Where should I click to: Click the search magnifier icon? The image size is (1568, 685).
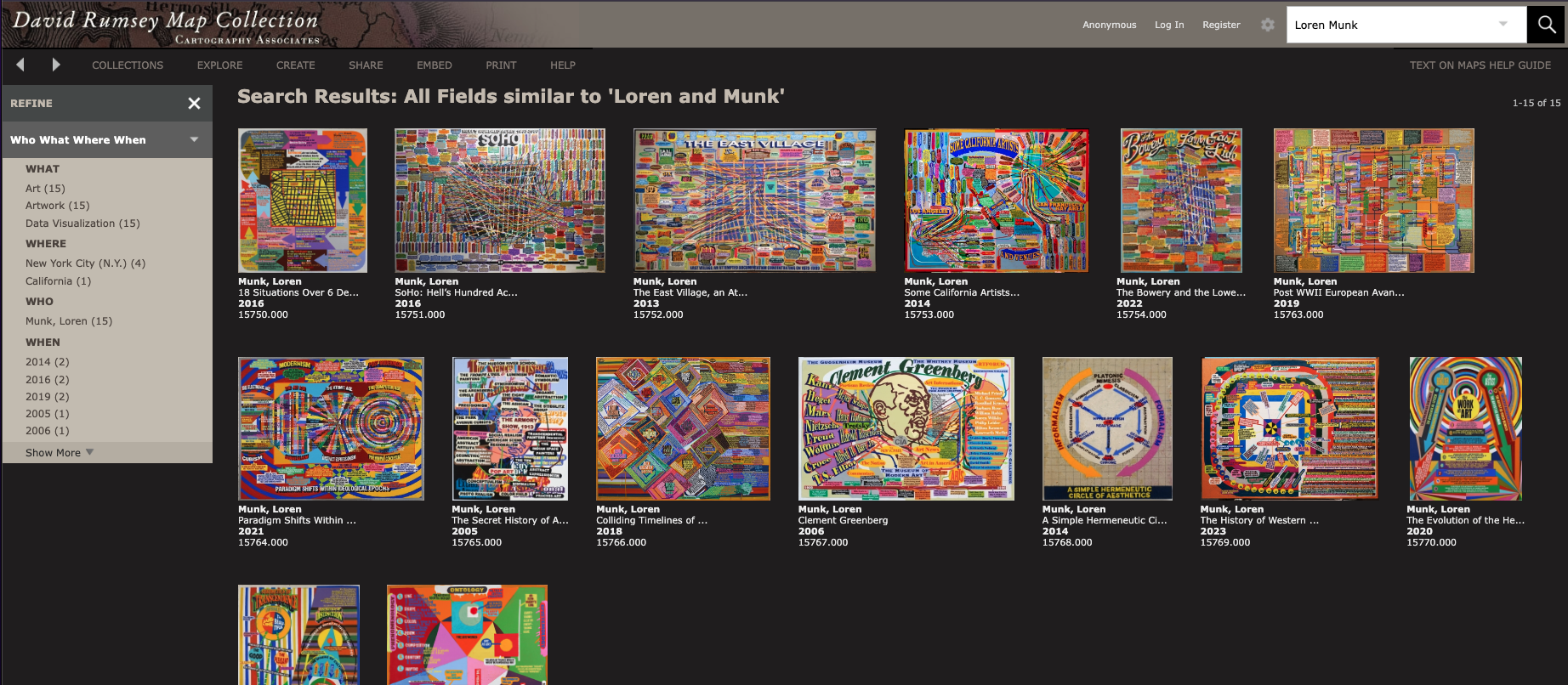(1547, 25)
